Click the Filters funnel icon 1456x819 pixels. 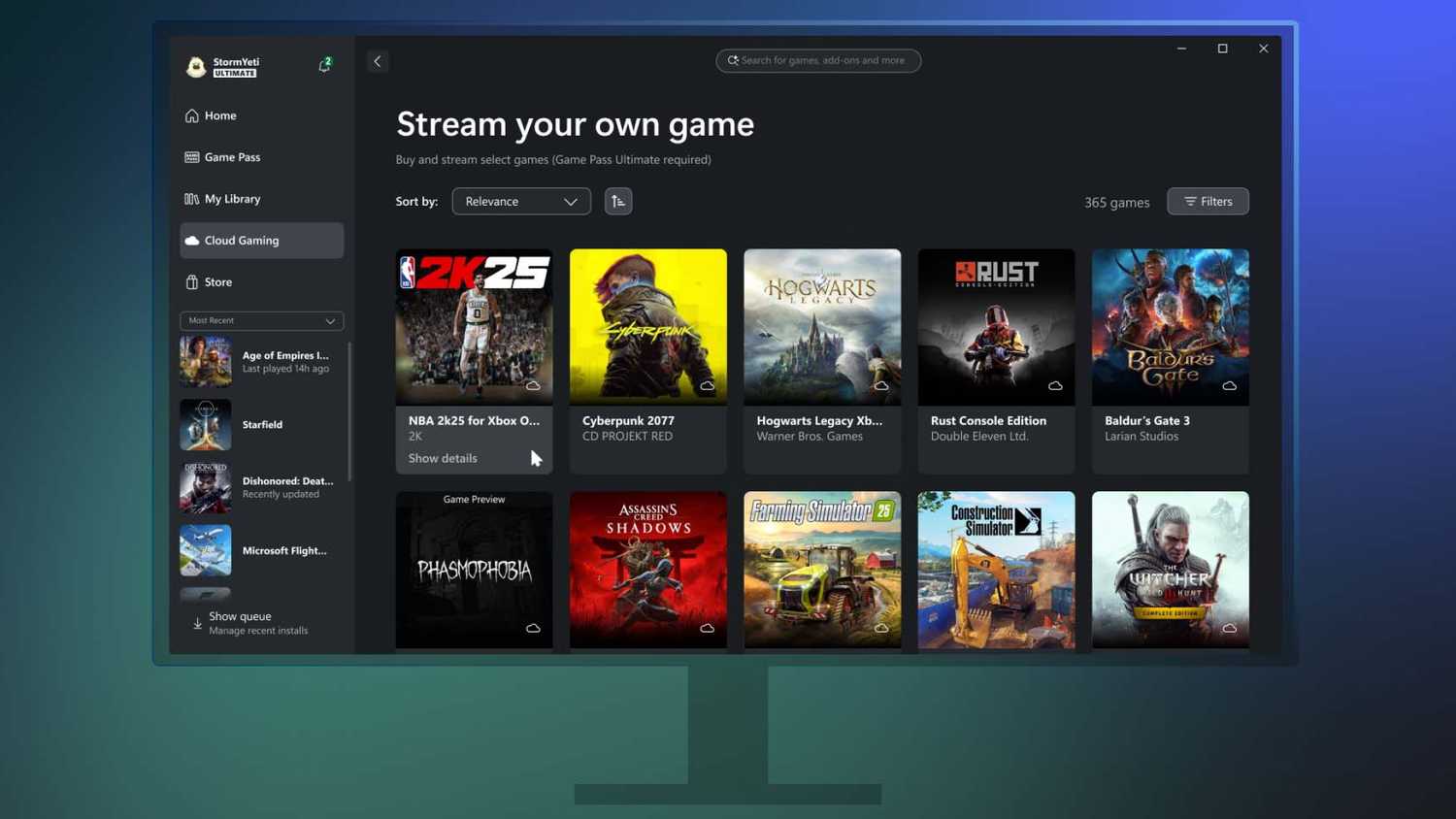[x=1191, y=201]
